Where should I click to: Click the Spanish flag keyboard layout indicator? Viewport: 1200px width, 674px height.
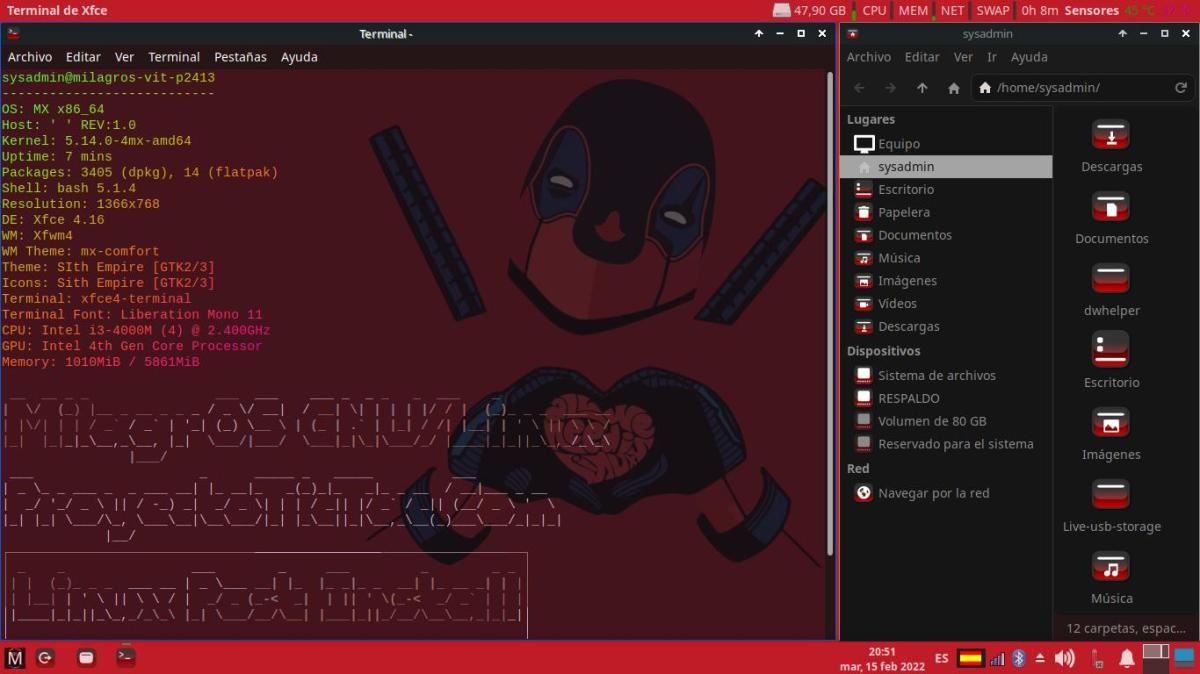(969, 658)
